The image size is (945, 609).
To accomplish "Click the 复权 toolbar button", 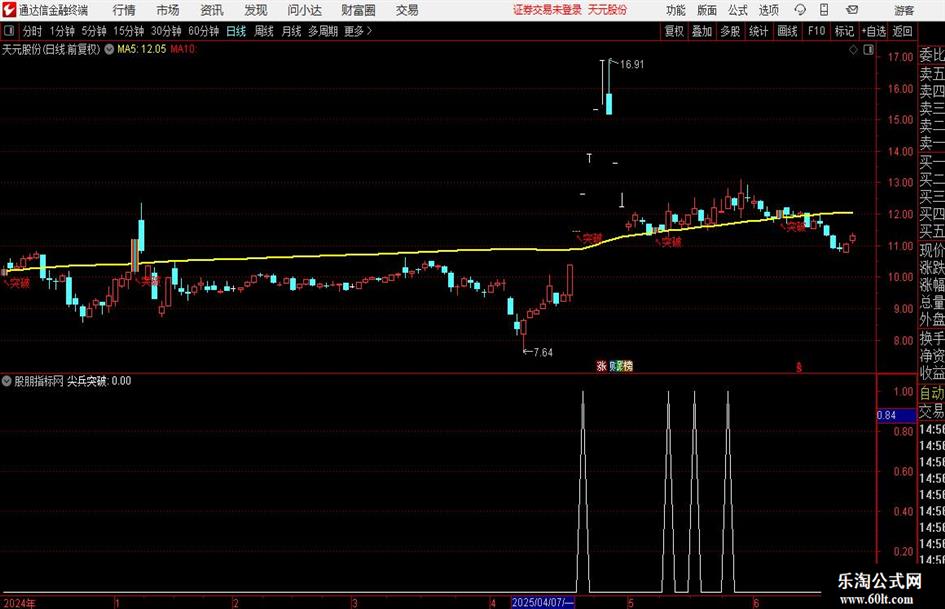I will pos(674,31).
